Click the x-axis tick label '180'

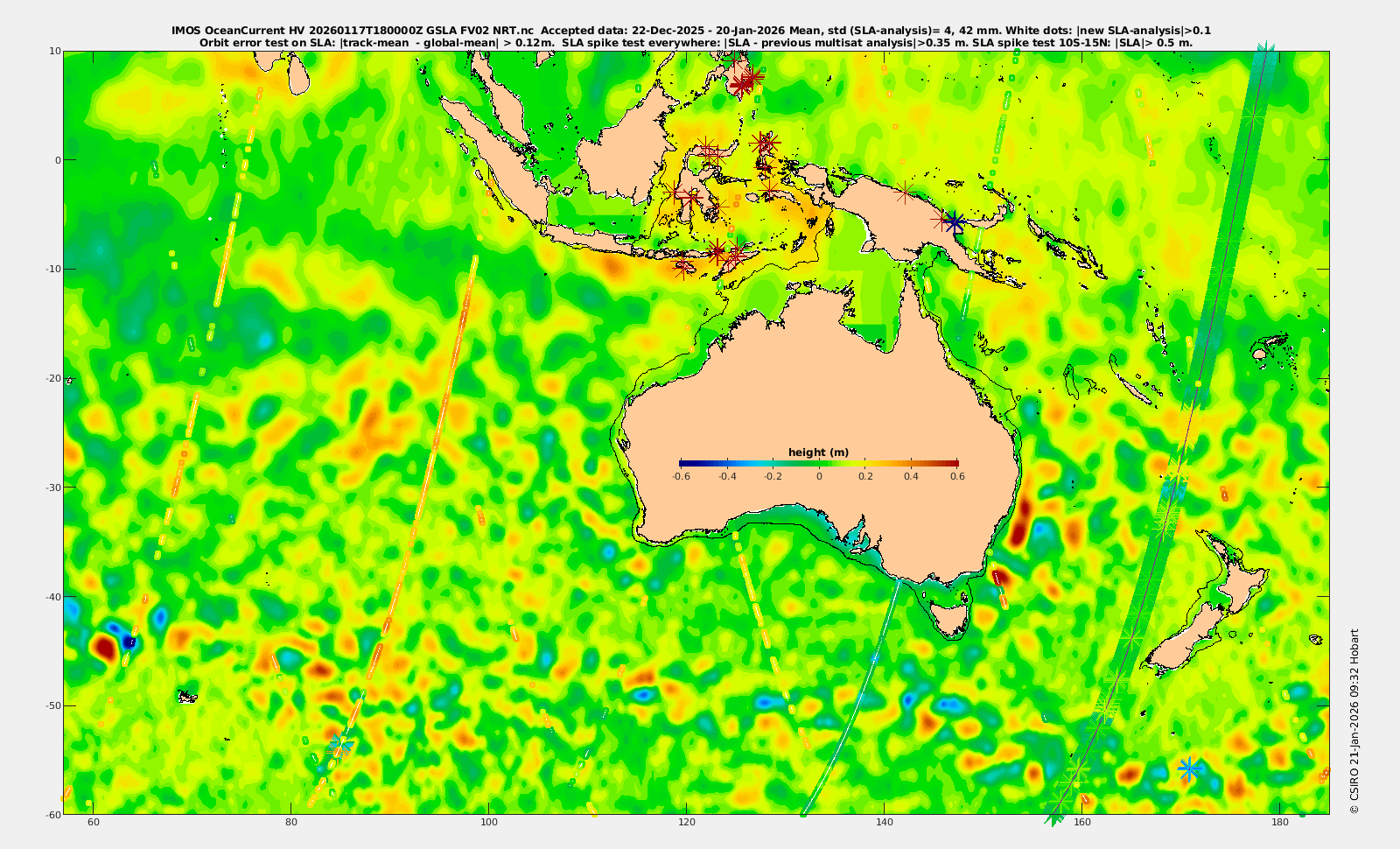click(1280, 823)
